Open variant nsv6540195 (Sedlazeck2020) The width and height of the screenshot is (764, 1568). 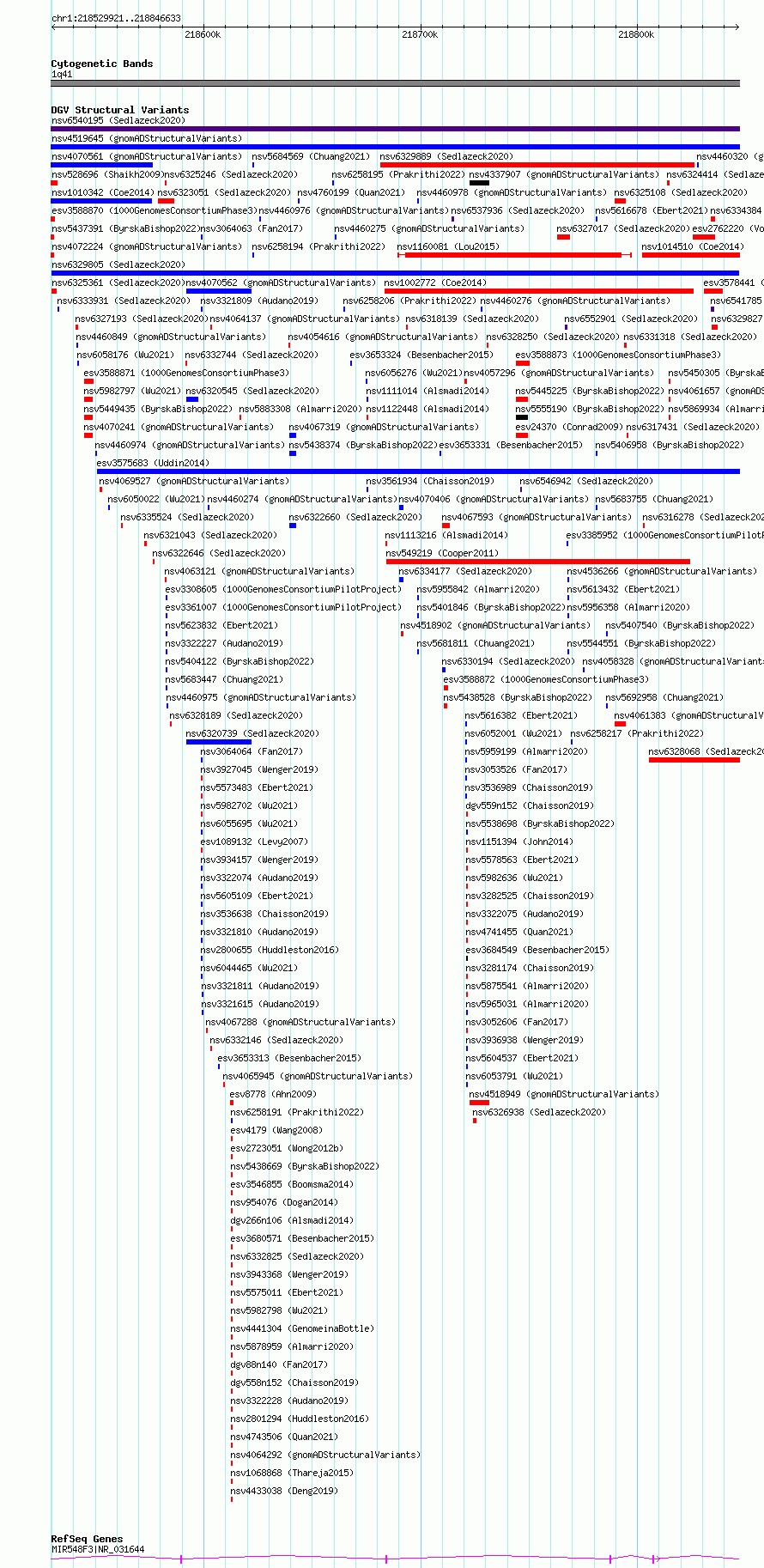pyautogui.click(x=118, y=120)
